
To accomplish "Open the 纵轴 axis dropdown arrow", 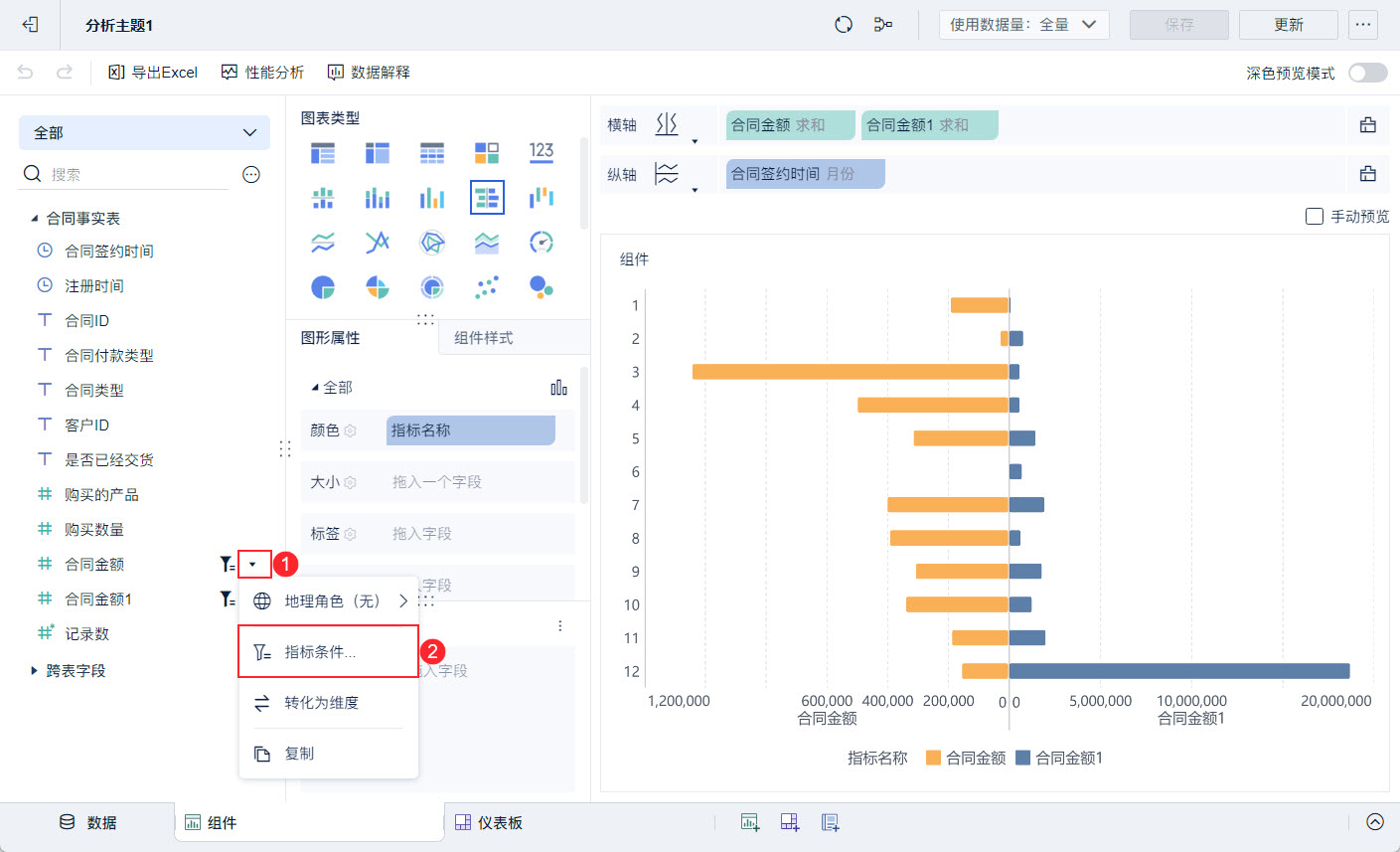I will (695, 190).
